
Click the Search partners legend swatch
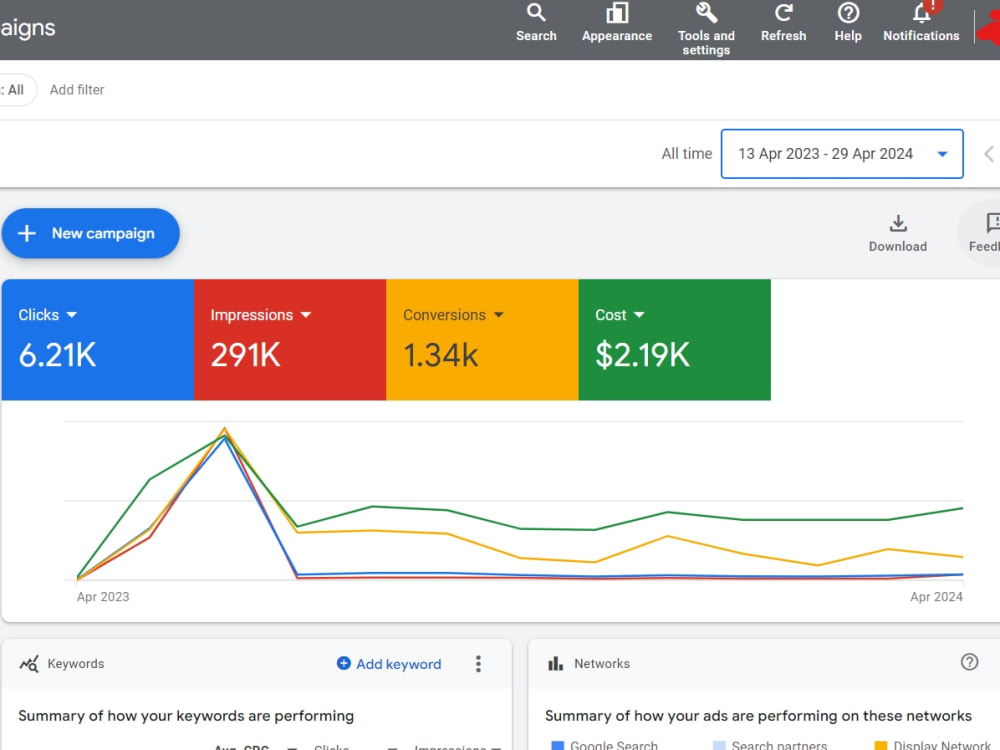pyautogui.click(x=719, y=745)
